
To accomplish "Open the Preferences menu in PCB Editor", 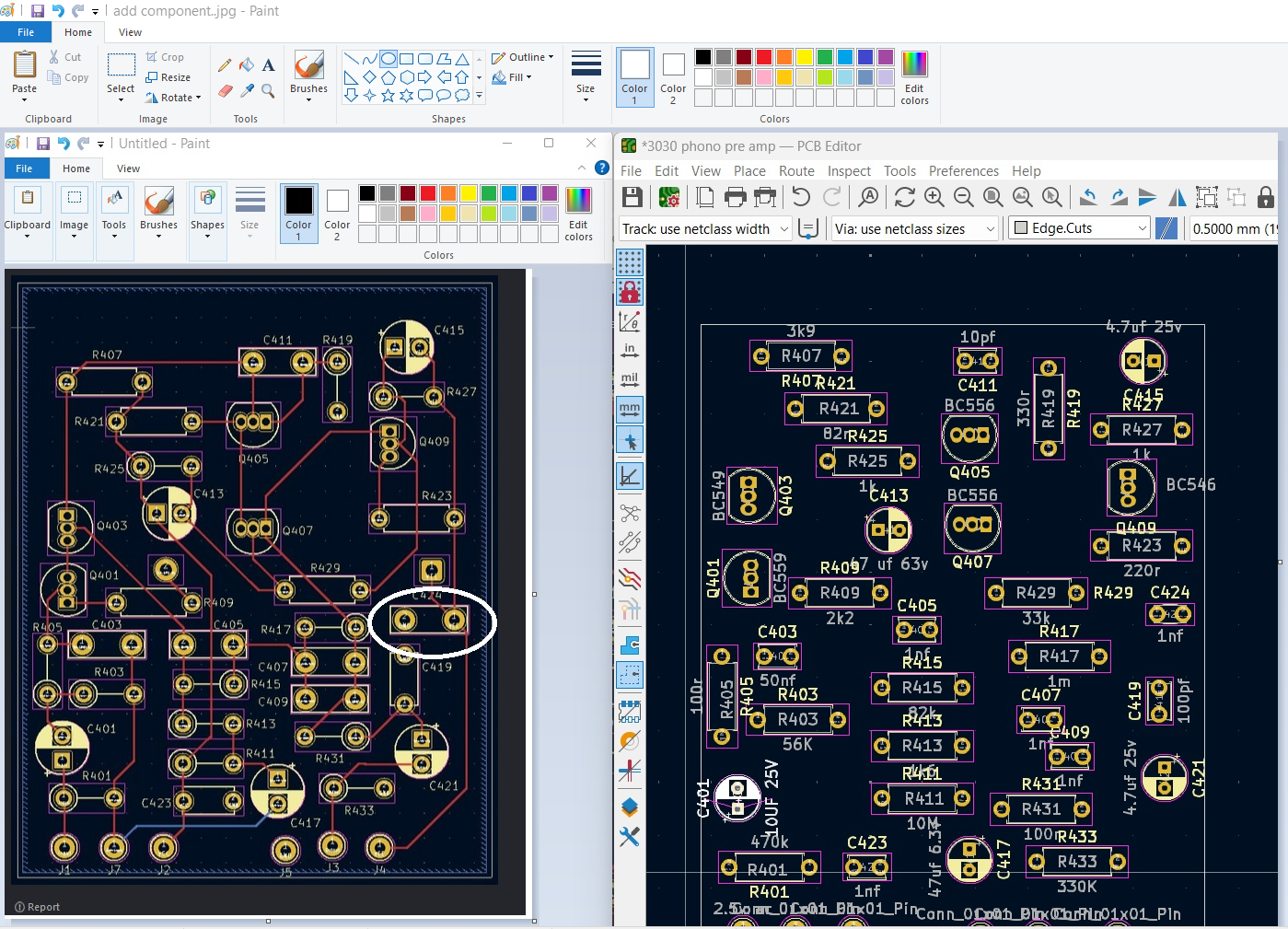I will pyautogui.click(x=963, y=171).
